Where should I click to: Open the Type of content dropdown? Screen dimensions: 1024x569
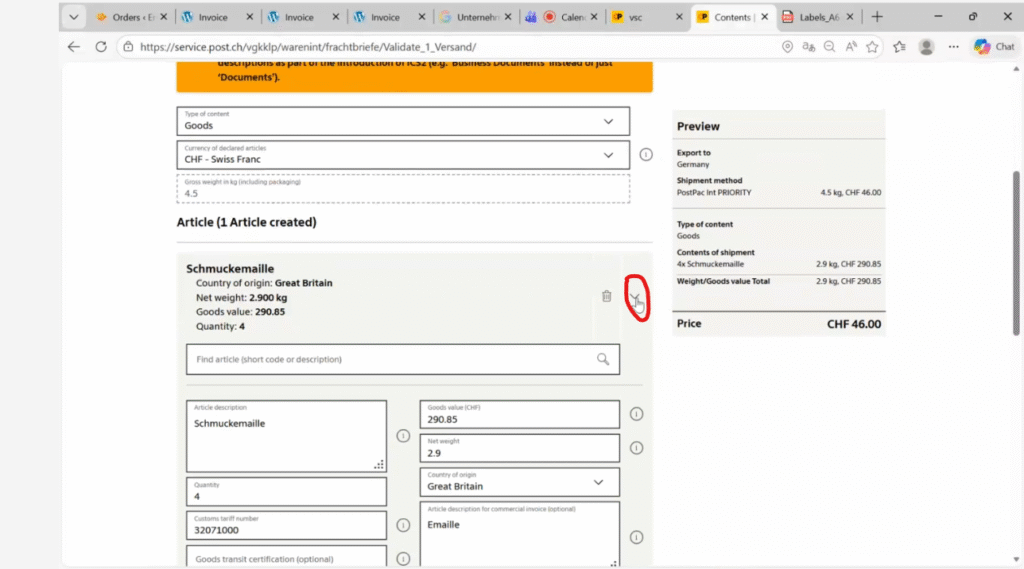coord(609,121)
